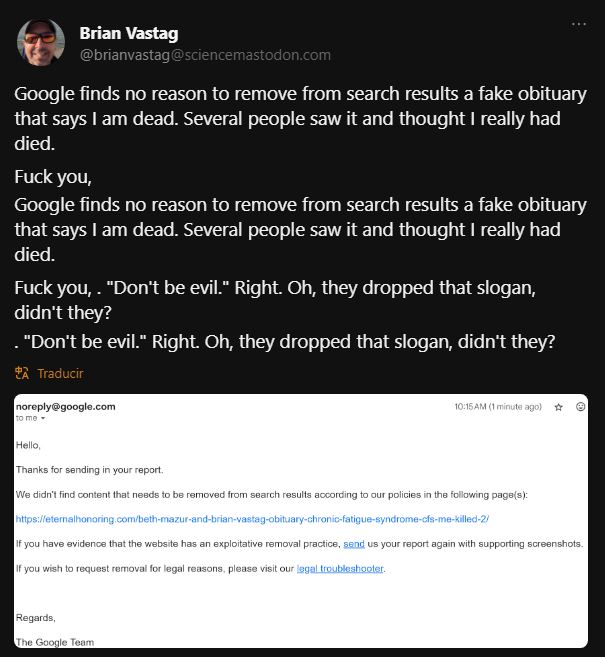Open the @brianvastag@sciencemastodon.com handle
The height and width of the screenshot is (657, 605).
tap(205, 55)
